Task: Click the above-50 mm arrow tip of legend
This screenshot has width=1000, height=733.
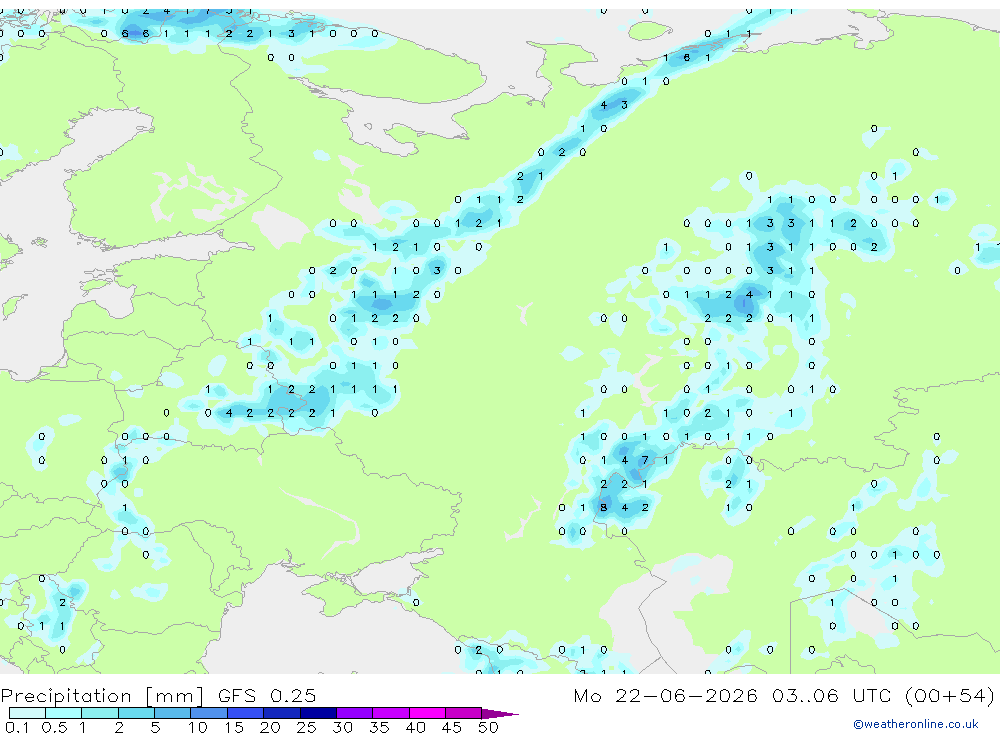Action: 500,713
